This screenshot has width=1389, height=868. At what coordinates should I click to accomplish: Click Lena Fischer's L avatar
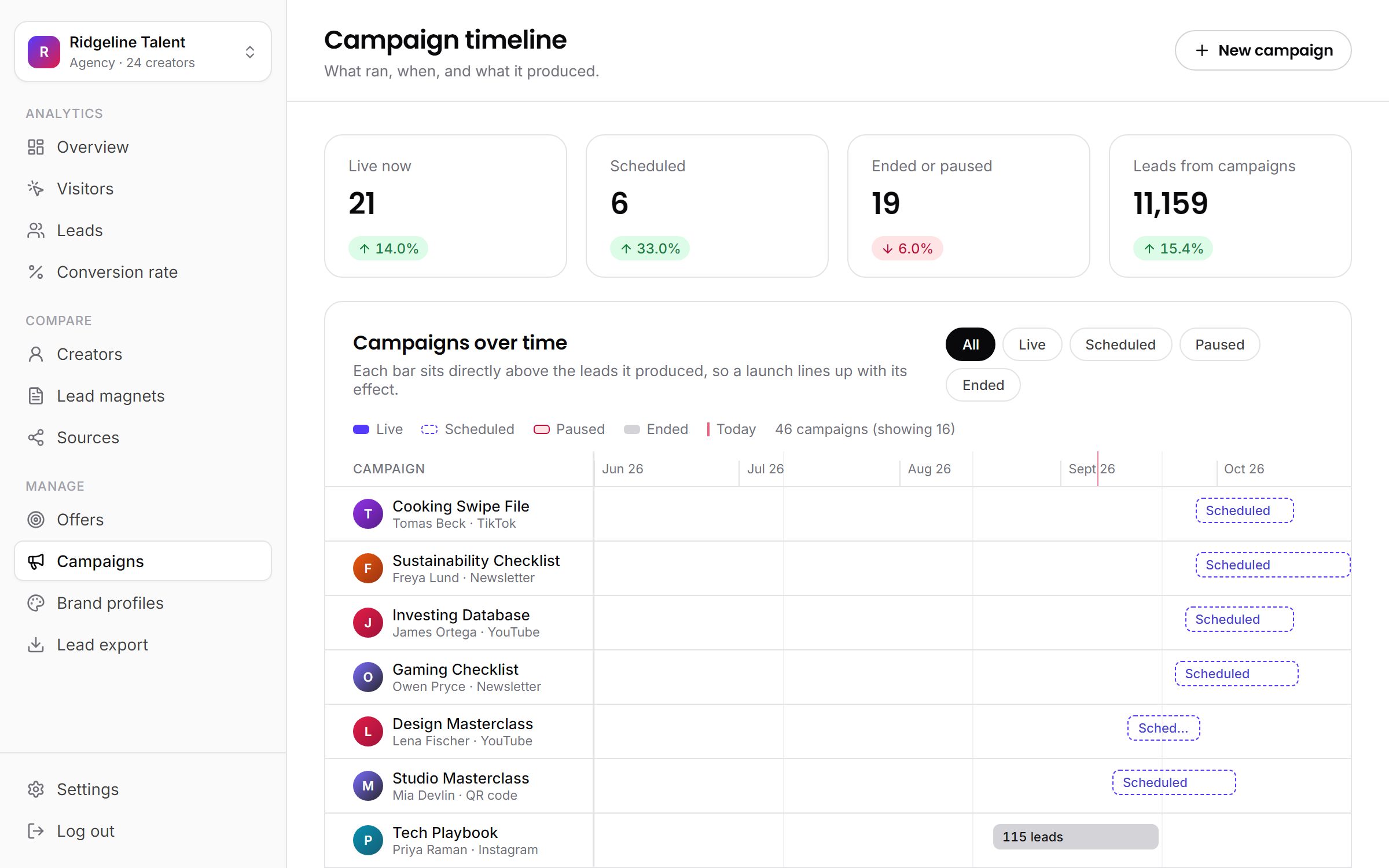368,731
